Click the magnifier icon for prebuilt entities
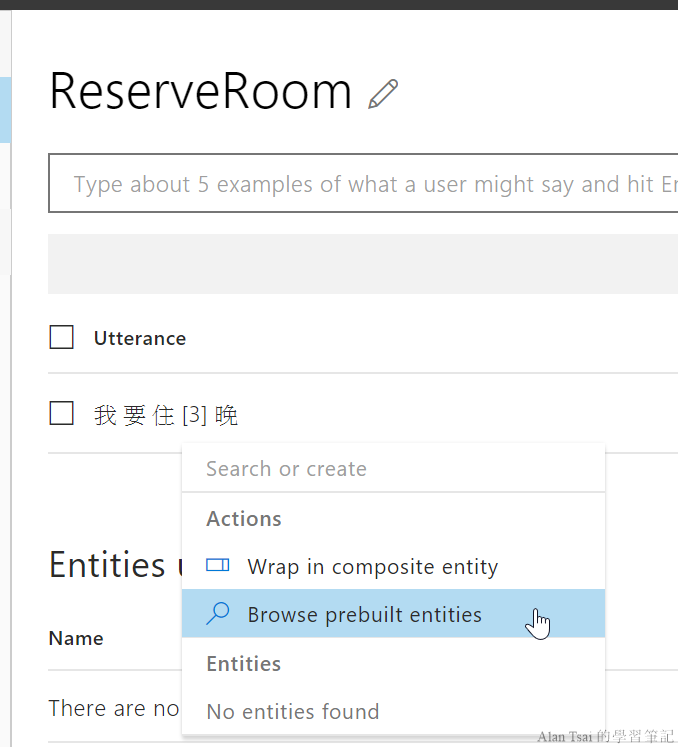678x747 pixels. click(x=217, y=614)
